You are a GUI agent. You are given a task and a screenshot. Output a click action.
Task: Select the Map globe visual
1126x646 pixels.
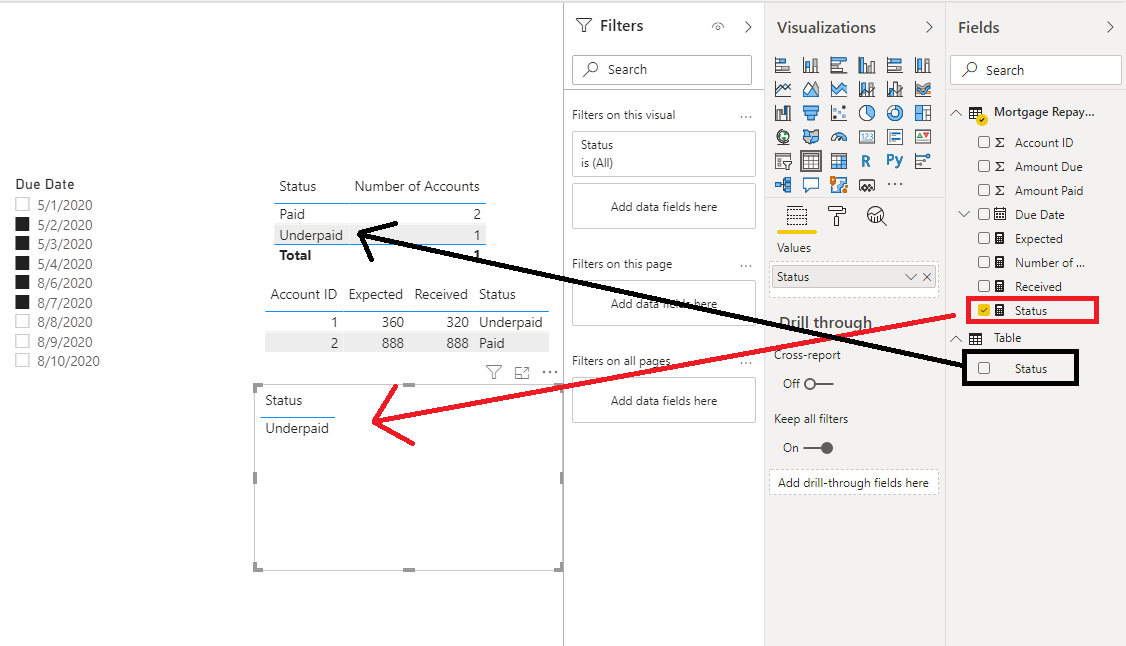point(783,136)
